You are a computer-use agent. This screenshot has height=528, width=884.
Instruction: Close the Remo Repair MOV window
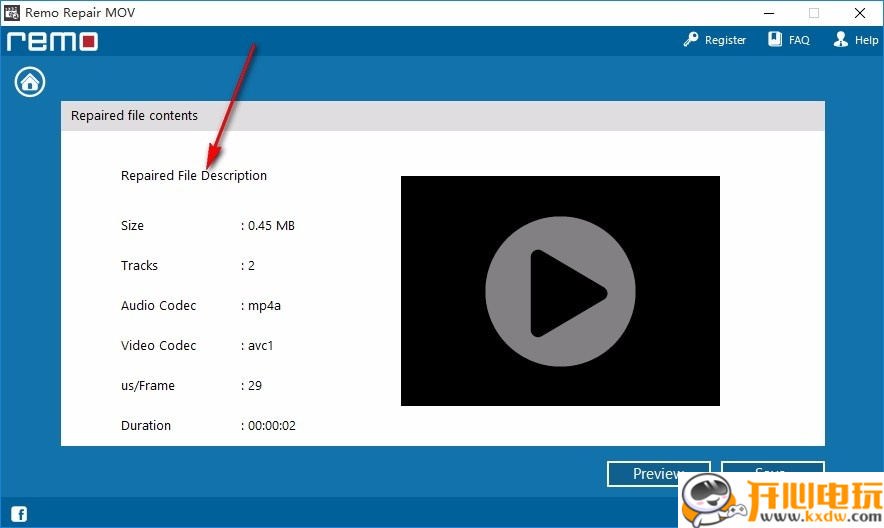pos(860,13)
